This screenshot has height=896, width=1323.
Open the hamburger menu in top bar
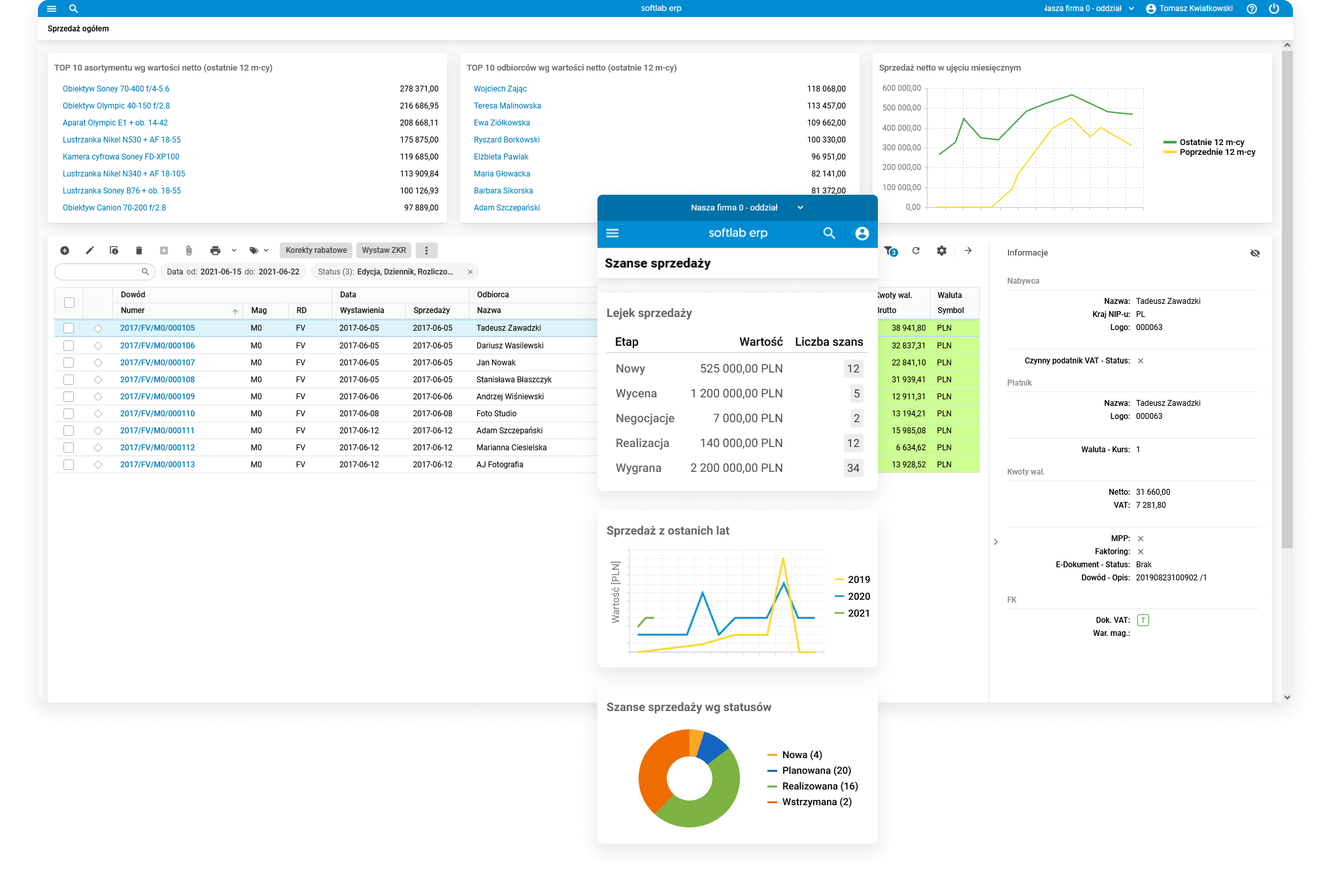pyautogui.click(x=52, y=8)
